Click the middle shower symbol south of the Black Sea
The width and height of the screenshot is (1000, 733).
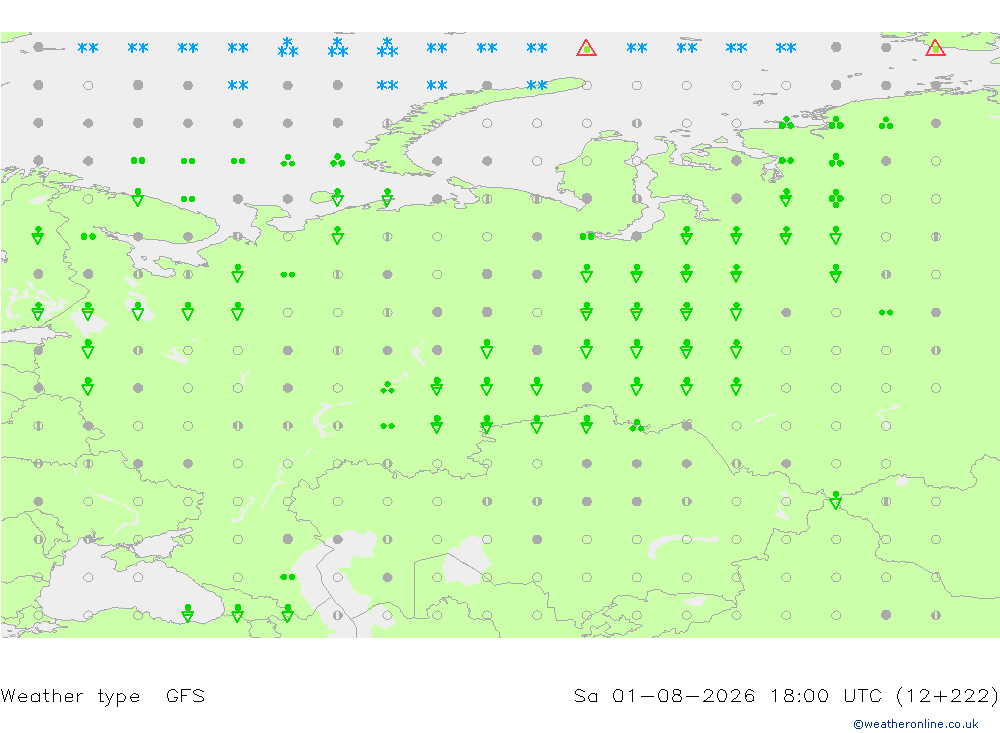click(x=238, y=614)
